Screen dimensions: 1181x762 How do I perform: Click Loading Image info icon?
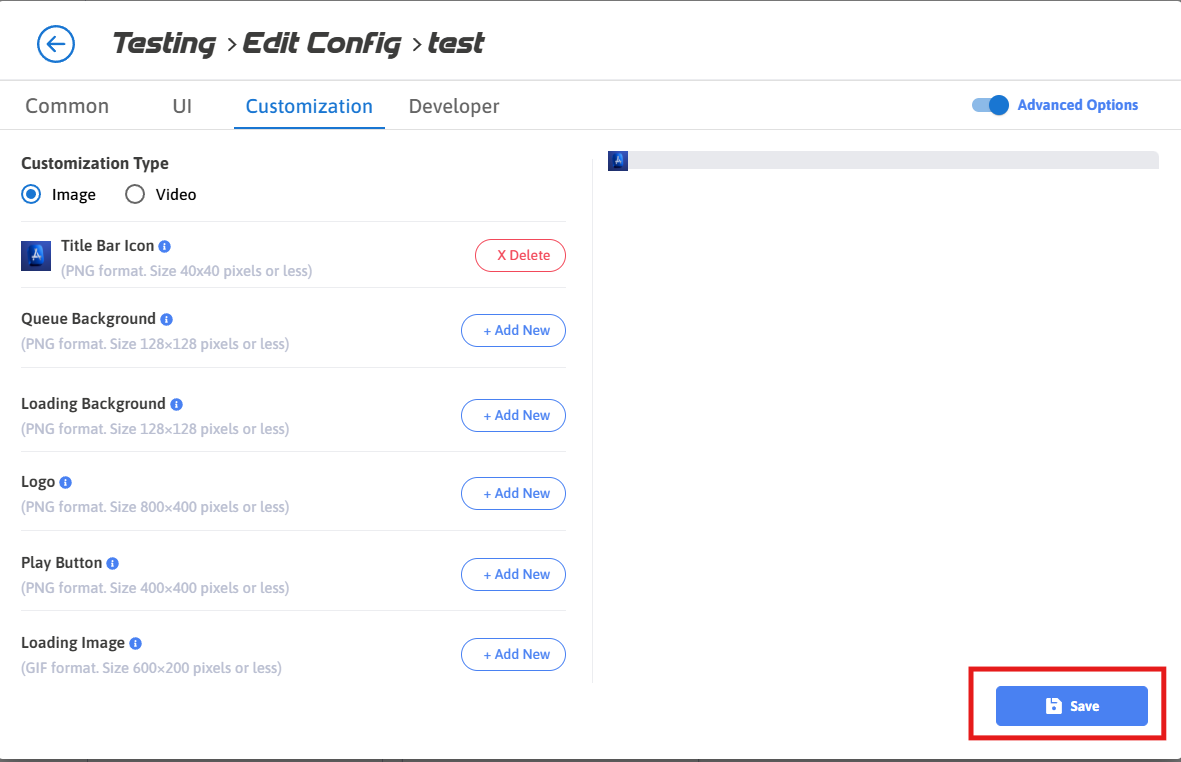(x=136, y=643)
